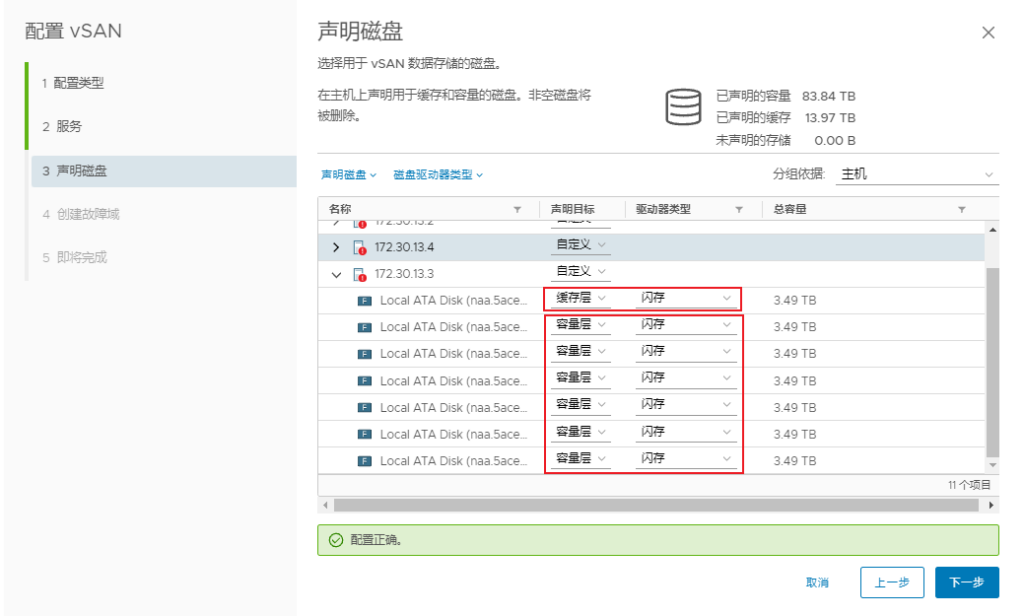Click the 下一步 button
The image size is (1024, 616).
click(966, 582)
